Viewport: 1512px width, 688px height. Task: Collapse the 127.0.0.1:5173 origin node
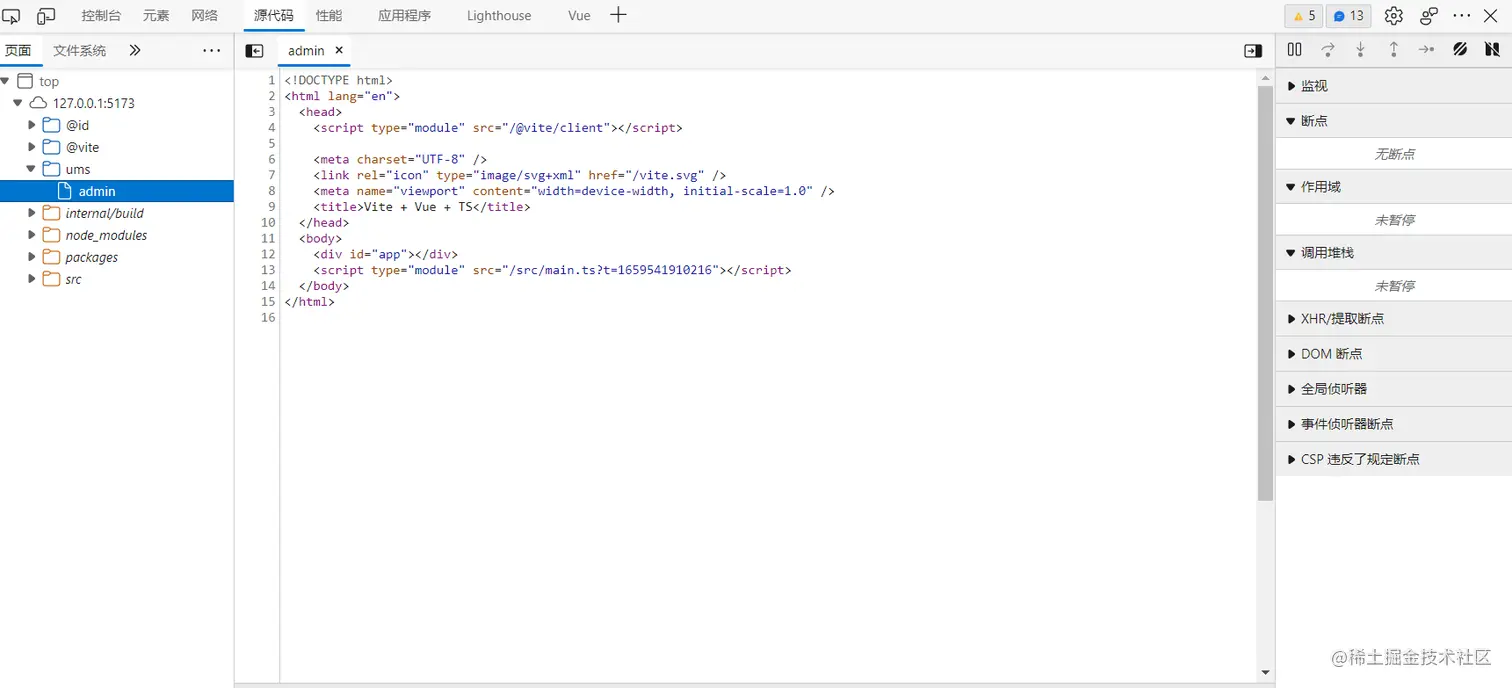pyautogui.click(x=18, y=103)
